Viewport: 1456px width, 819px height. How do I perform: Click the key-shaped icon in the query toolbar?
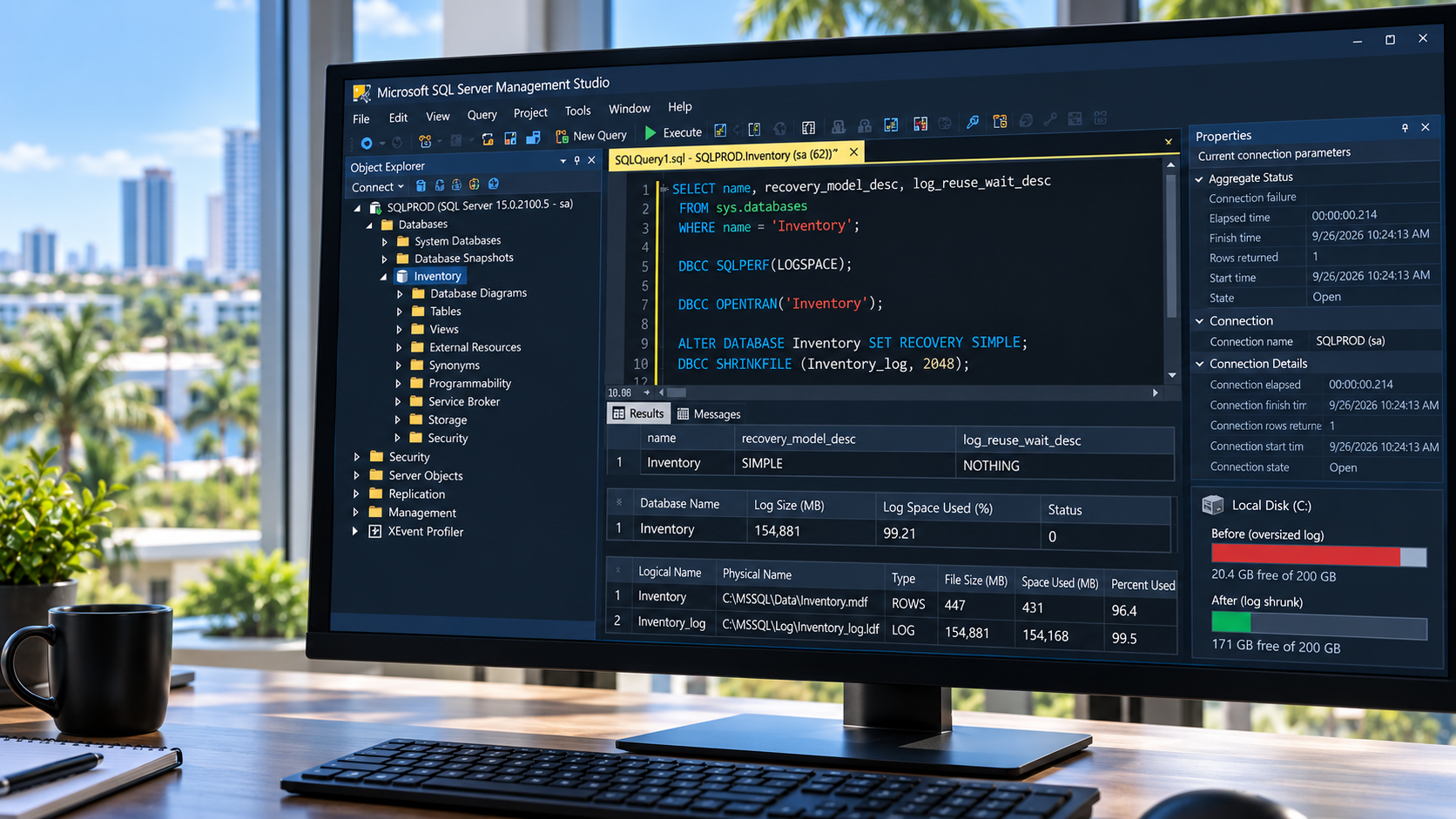pos(973,123)
